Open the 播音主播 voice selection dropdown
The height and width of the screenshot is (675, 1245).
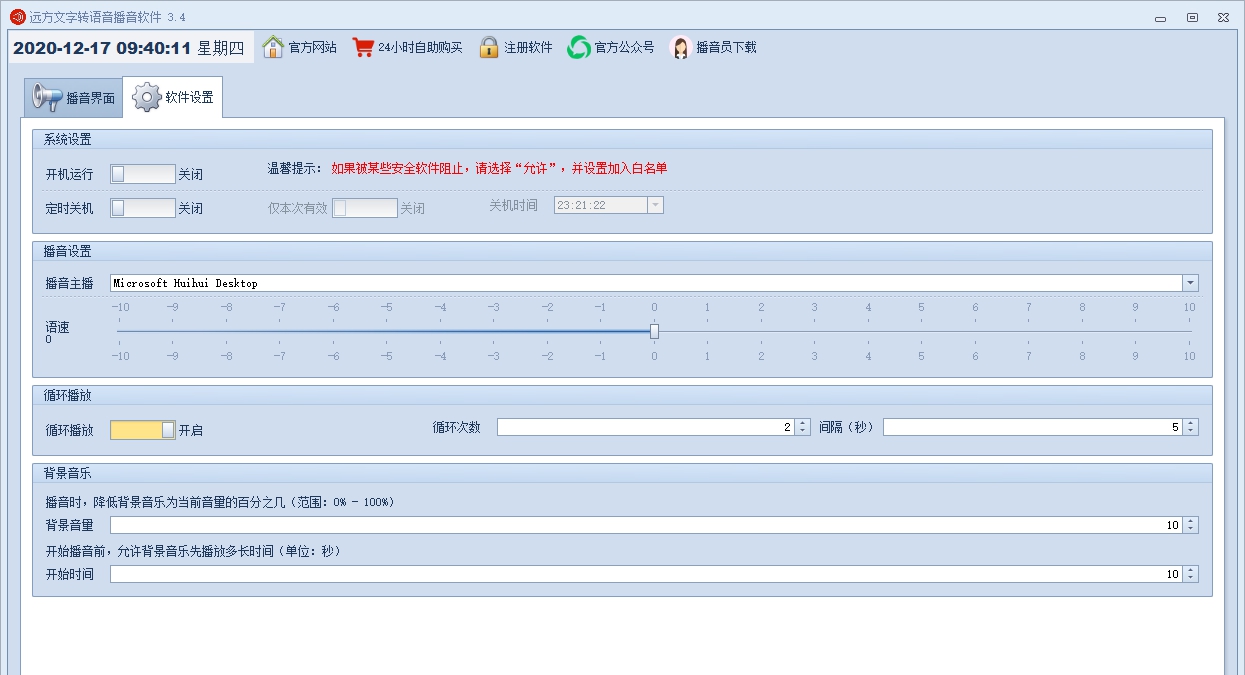pyautogui.click(x=1188, y=282)
